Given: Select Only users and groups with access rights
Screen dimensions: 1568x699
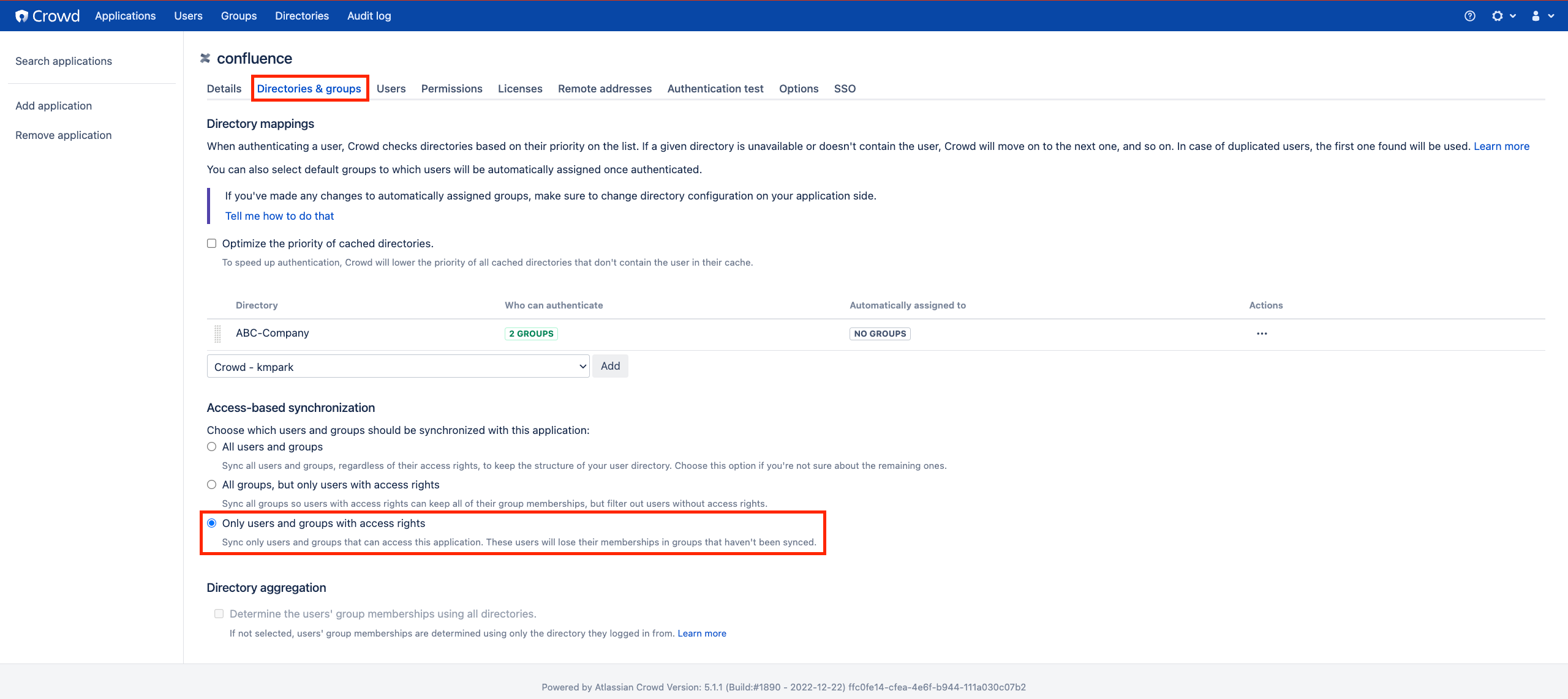Looking at the screenshot, I should (212, 523).
